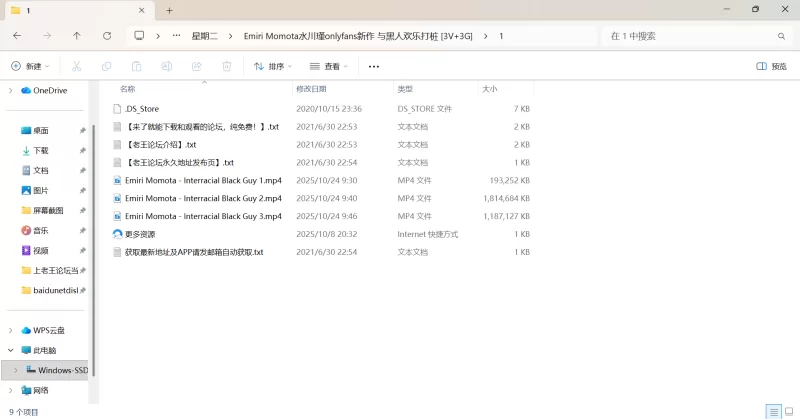Open the three-dot See more menu
Image resolution: width=800 pixels, height=419 pixels.
pos(374,66)
